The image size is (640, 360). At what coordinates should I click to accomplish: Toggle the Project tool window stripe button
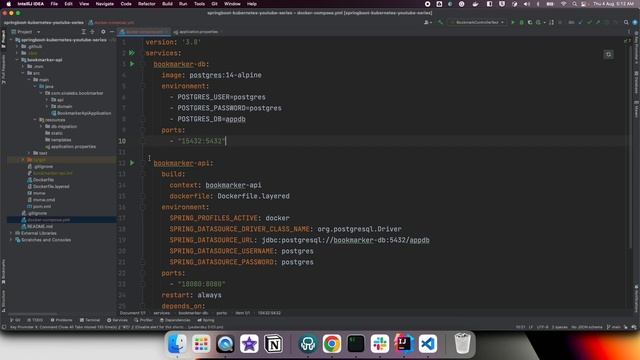4,39
